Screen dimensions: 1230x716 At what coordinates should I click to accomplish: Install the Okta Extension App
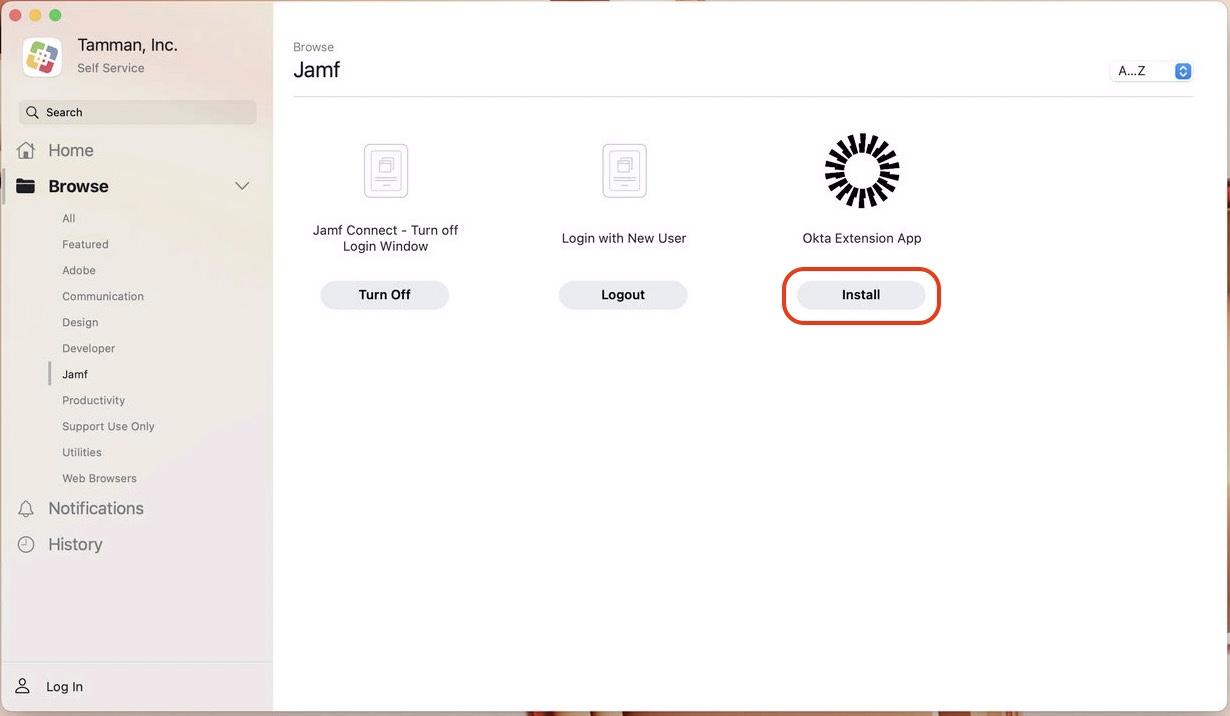coord(861,295)
